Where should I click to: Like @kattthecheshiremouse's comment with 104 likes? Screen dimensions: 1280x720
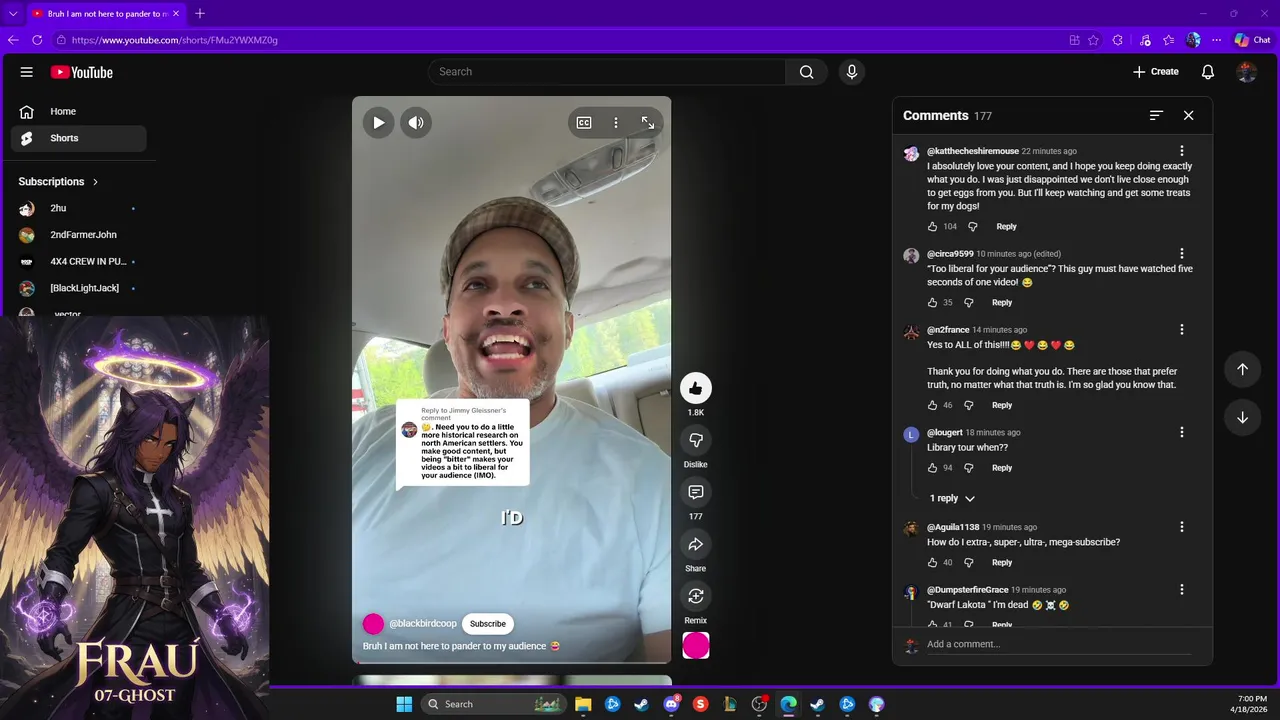click(x=933, y=227)
